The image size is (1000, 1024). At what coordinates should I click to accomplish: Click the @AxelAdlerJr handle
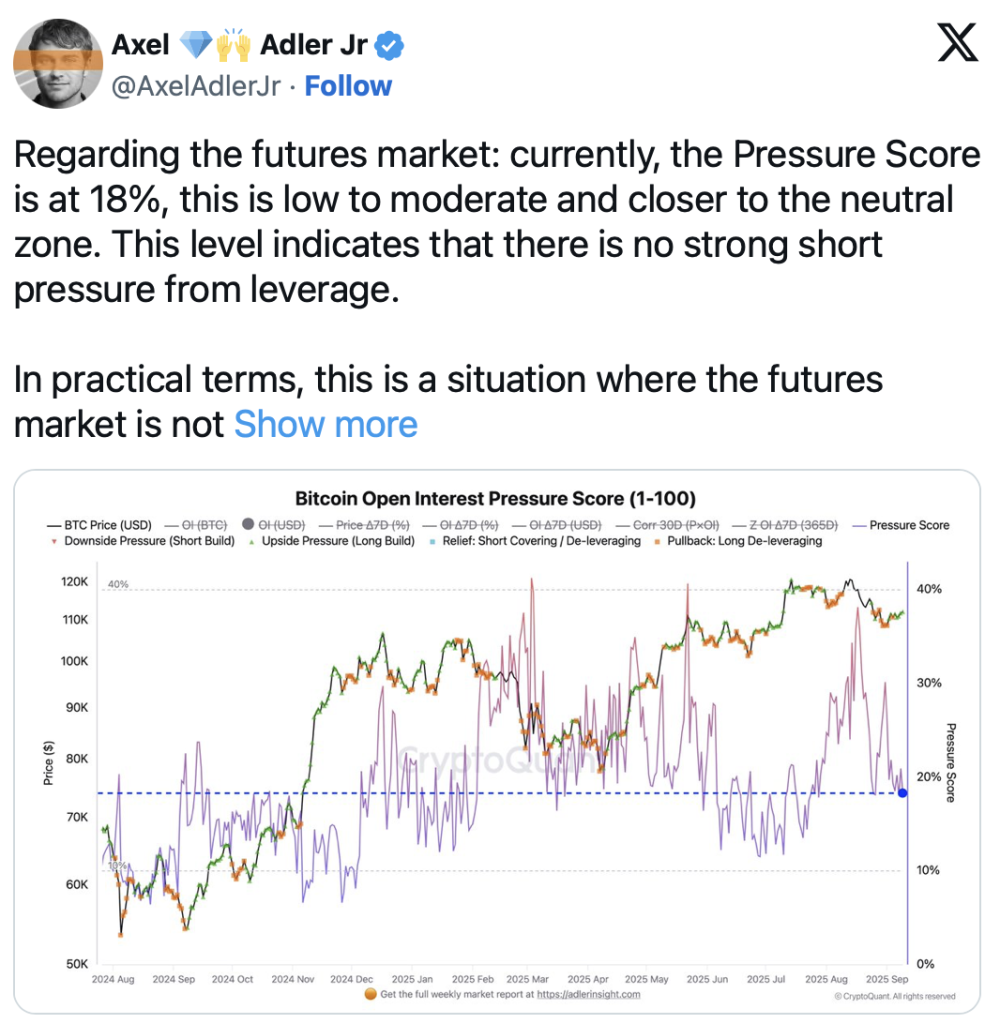[x=195, y=87]
